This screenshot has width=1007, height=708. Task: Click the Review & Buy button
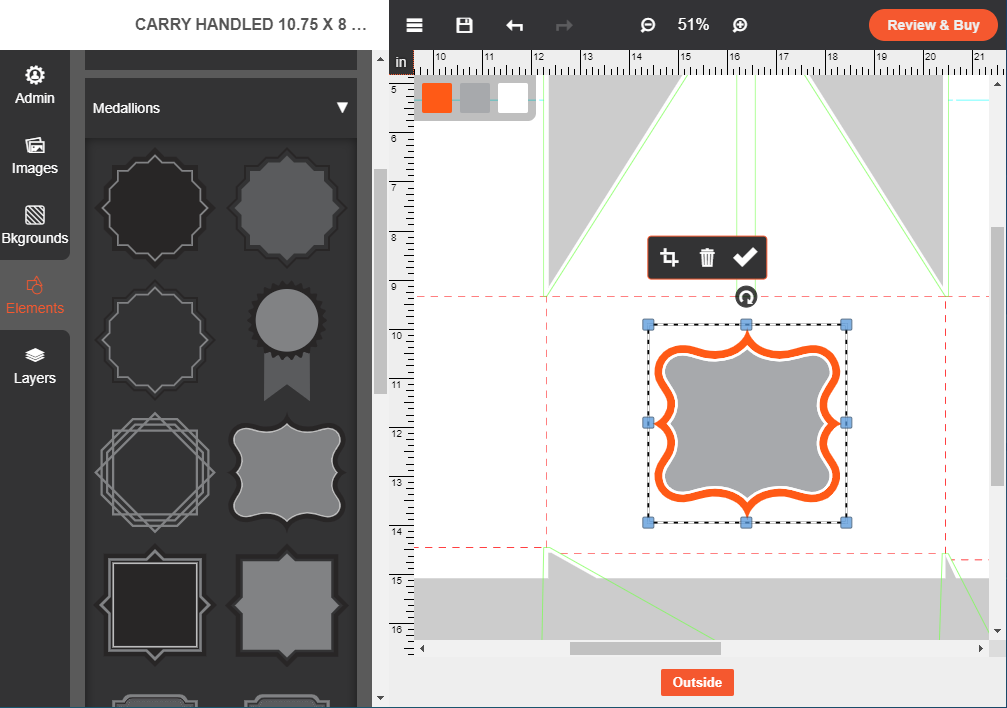pos(933,25)
